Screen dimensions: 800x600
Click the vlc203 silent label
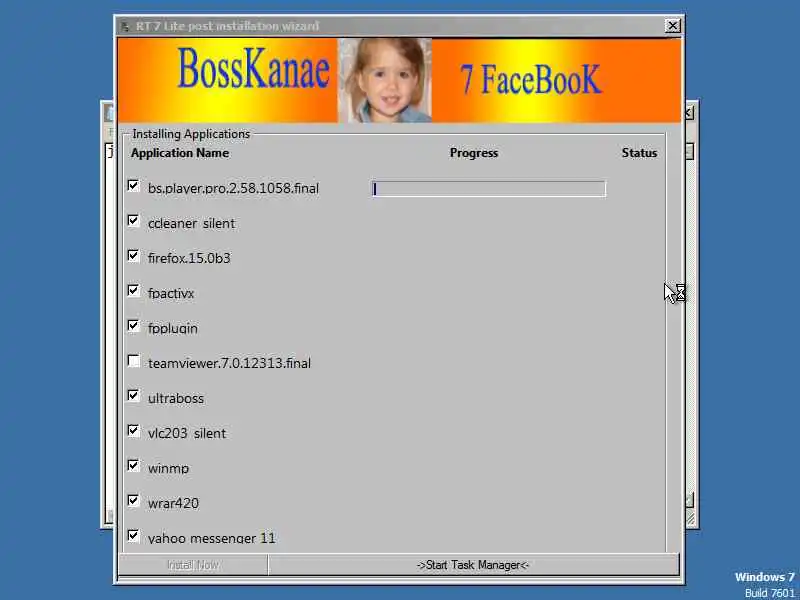(187, 433)
